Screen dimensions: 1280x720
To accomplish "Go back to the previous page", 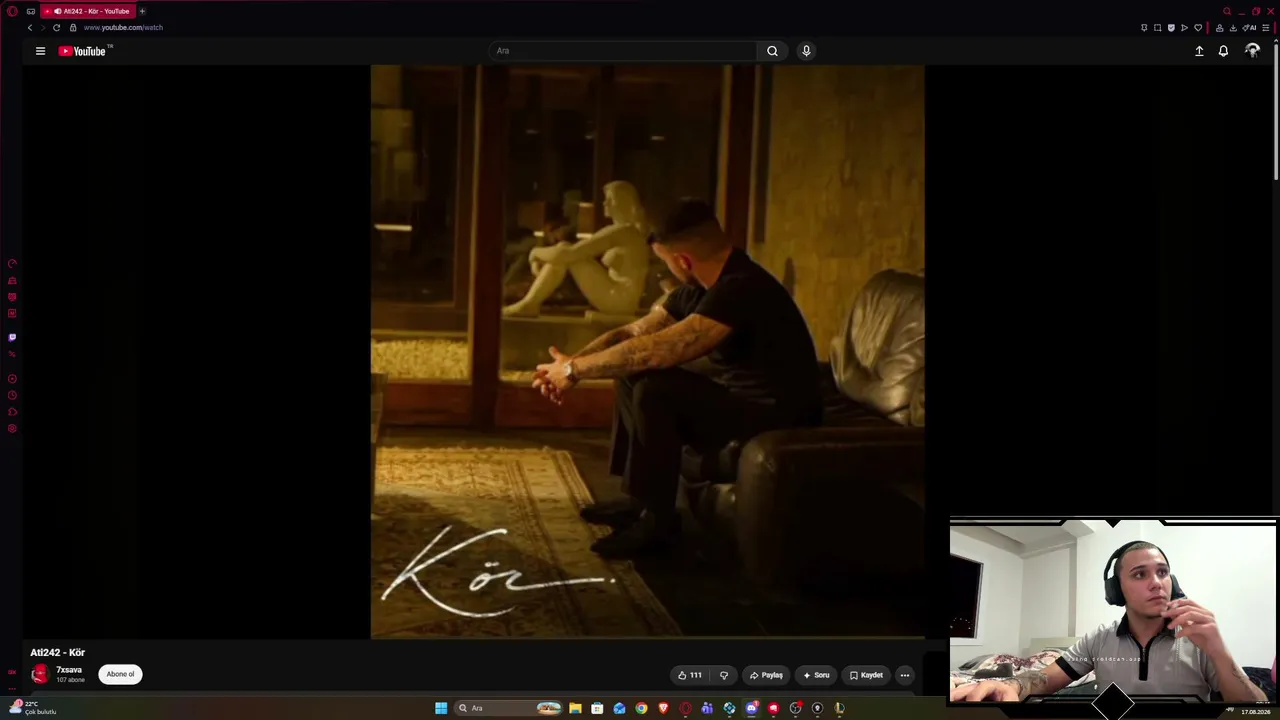I will pyautogui.click(x=30, y=28).
